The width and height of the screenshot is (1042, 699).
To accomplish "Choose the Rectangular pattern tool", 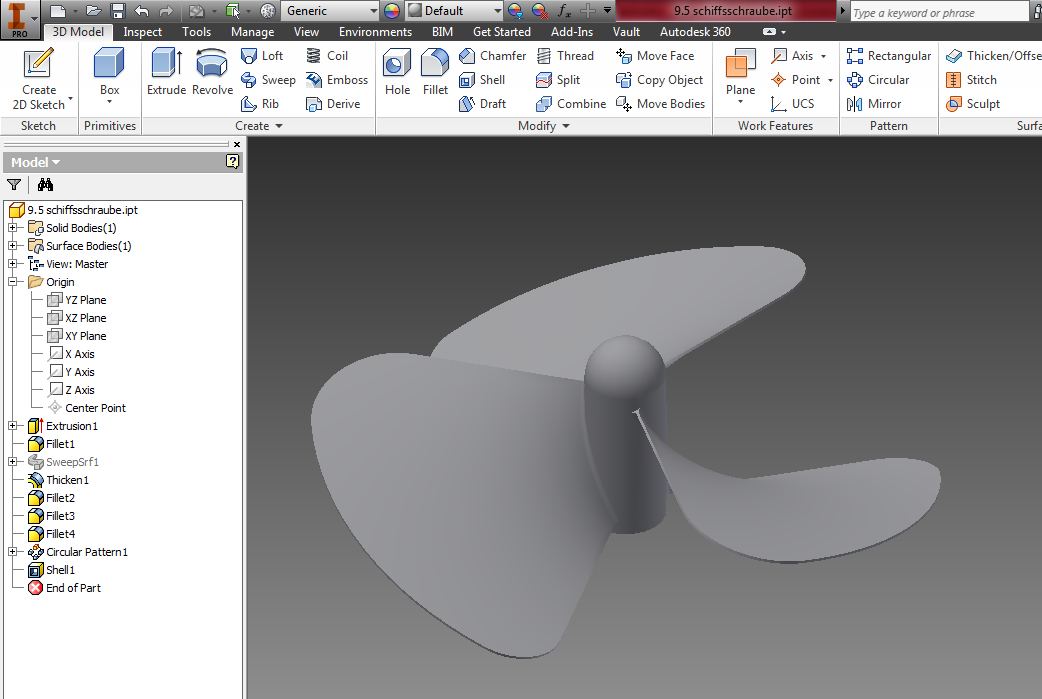I will 888,56.
